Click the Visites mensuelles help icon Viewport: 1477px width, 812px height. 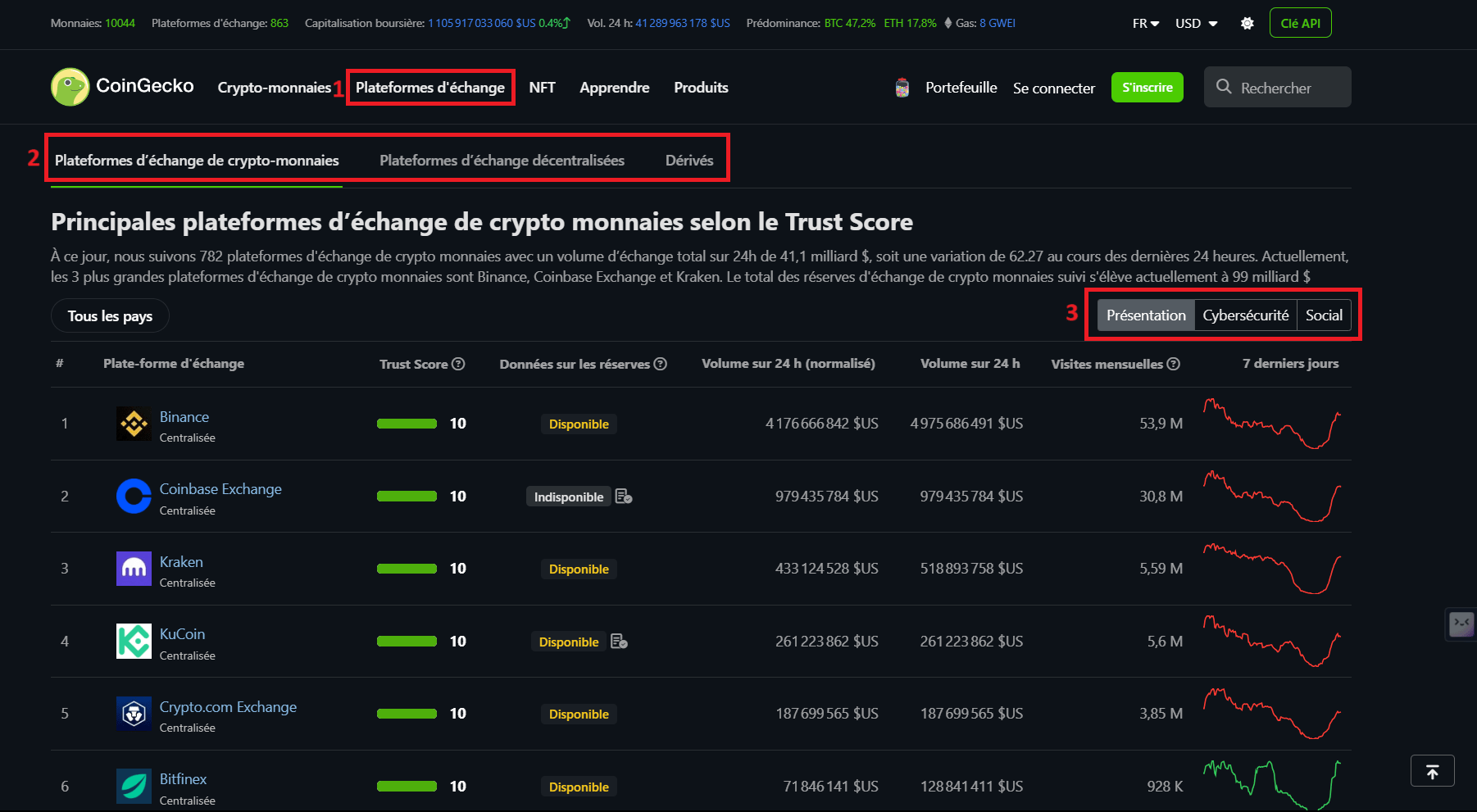[x=1174, y=364]
